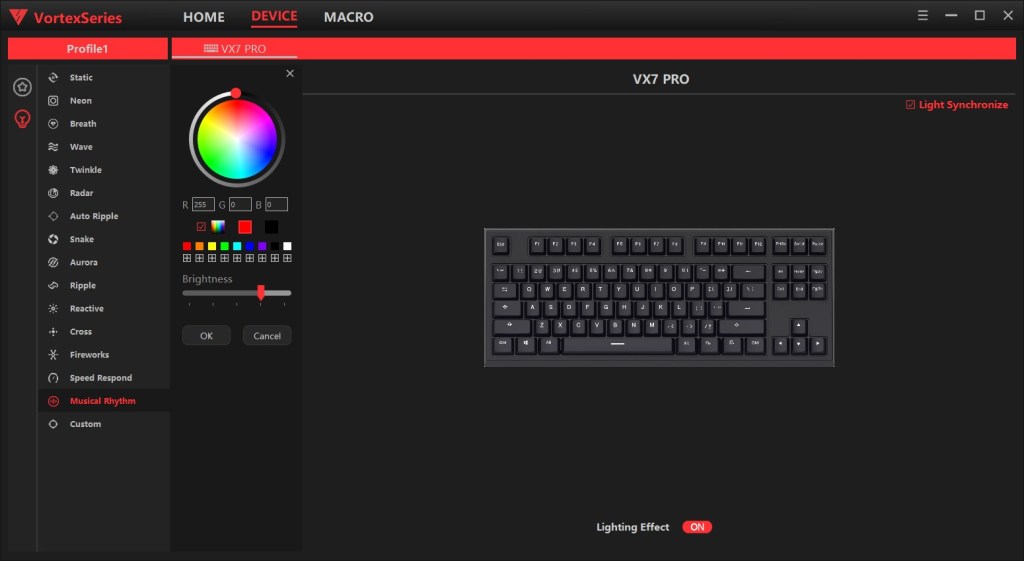The image size is (1024, 561).
Task: Close the color picker panel
Action: pos(290,74)
